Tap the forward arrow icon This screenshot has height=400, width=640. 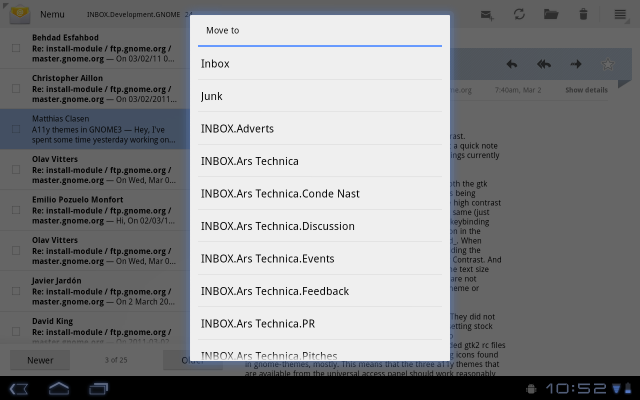coord(576,64)
